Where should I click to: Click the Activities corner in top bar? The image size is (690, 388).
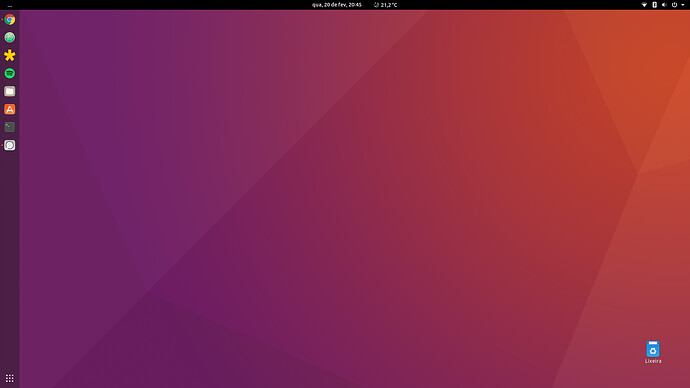tap(10, 5)
